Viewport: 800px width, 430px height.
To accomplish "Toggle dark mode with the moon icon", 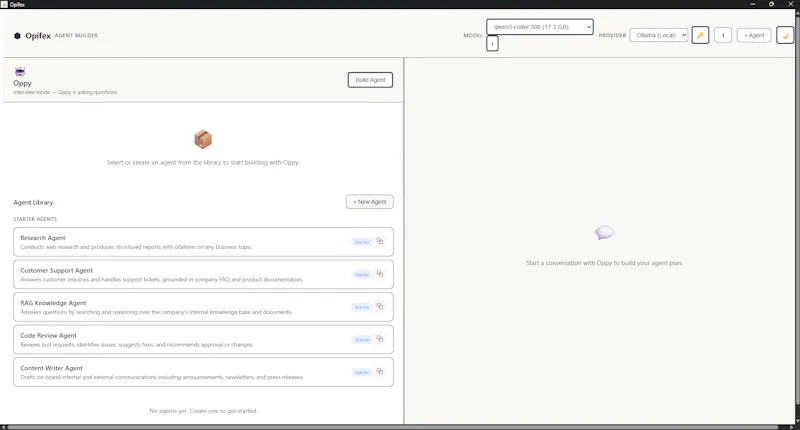I will [785, 35].
